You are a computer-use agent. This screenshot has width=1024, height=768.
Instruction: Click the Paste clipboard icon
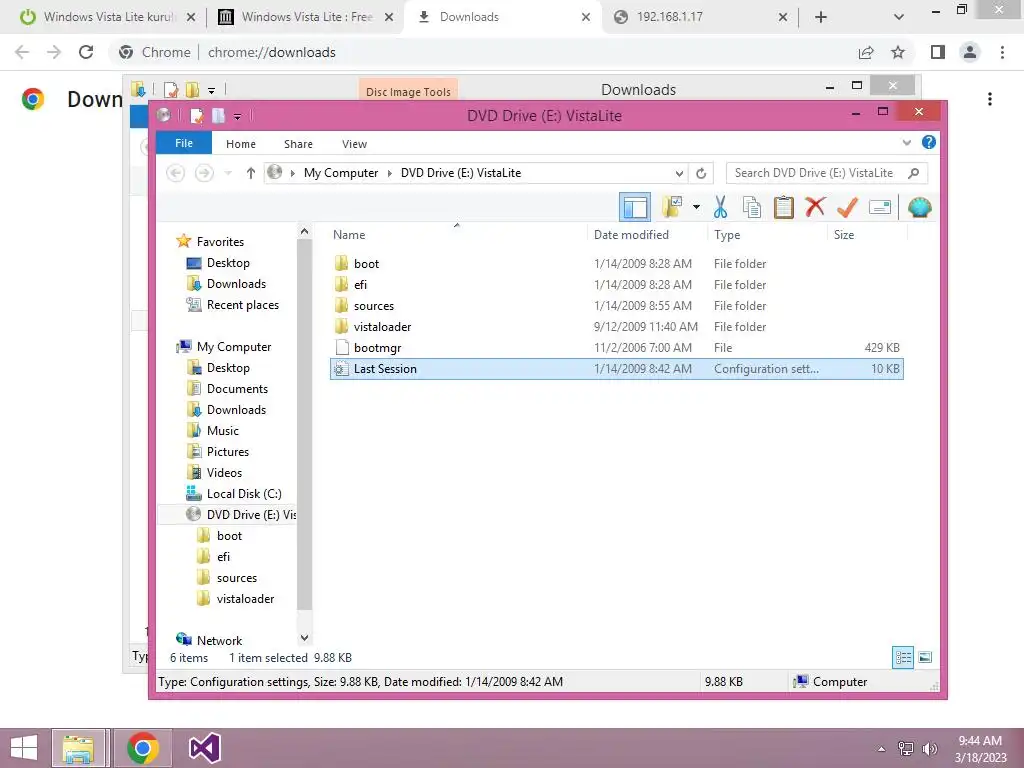pyautogui.click(x=784, y=208)
